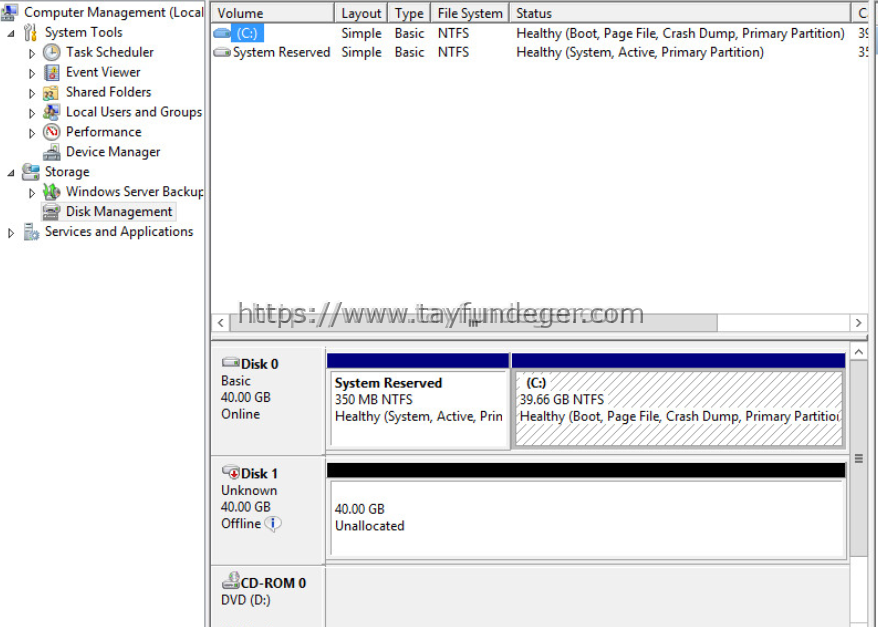Click the Disk 0 Basic label panel
878x627 pixels.
(x=268, y=401)
